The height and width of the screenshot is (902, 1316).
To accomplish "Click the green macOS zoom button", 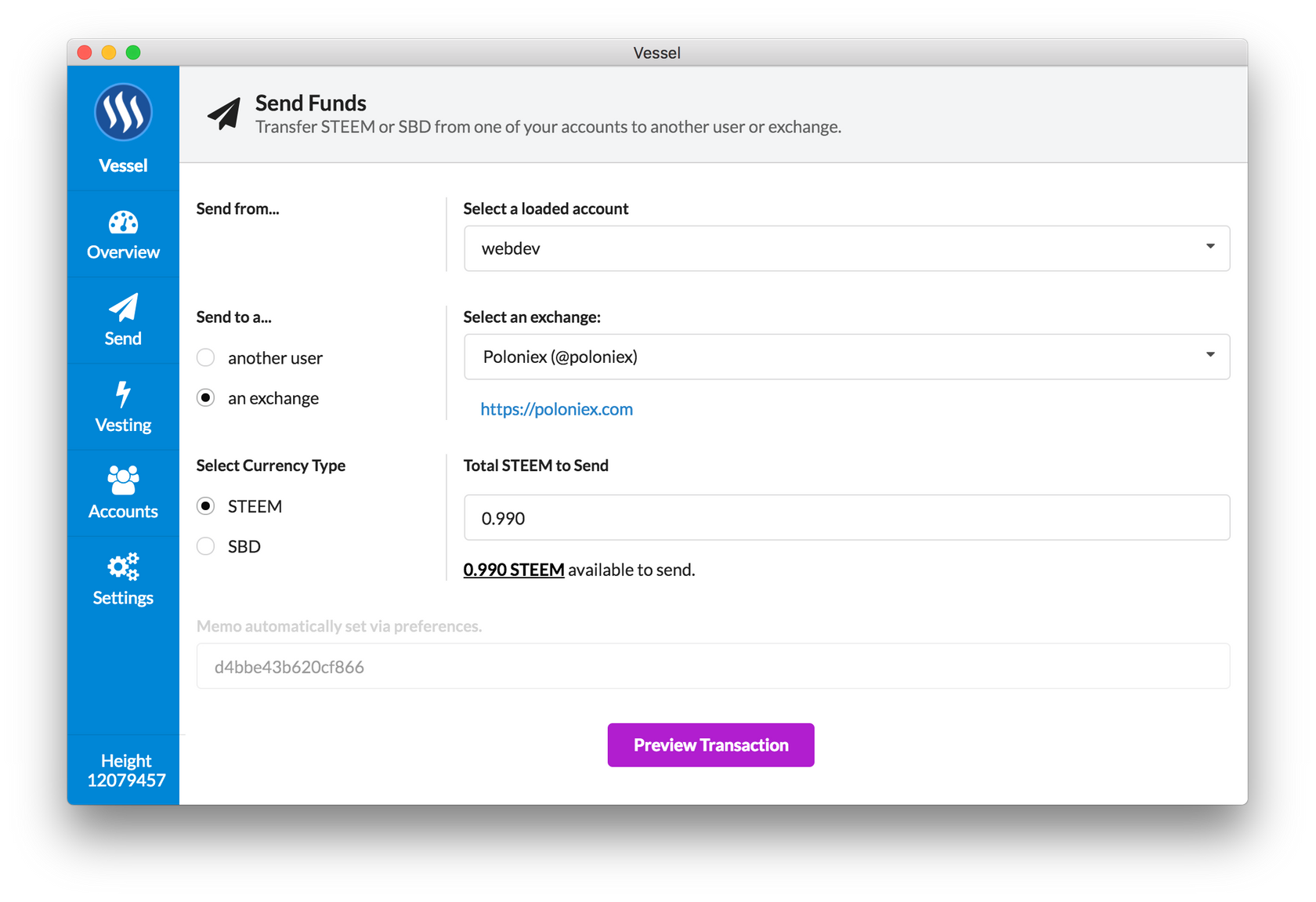I will coord(133,53).
